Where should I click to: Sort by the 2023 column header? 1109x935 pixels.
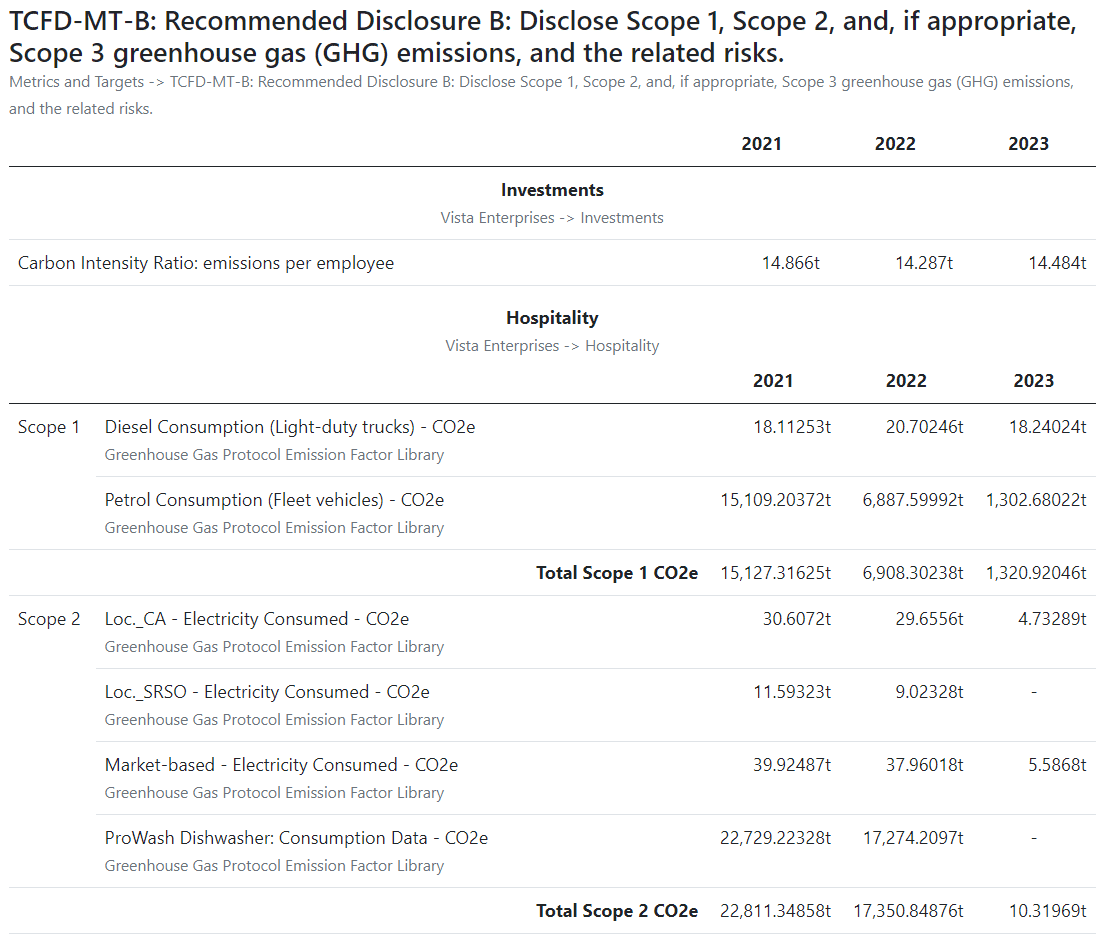(1029, 143)
